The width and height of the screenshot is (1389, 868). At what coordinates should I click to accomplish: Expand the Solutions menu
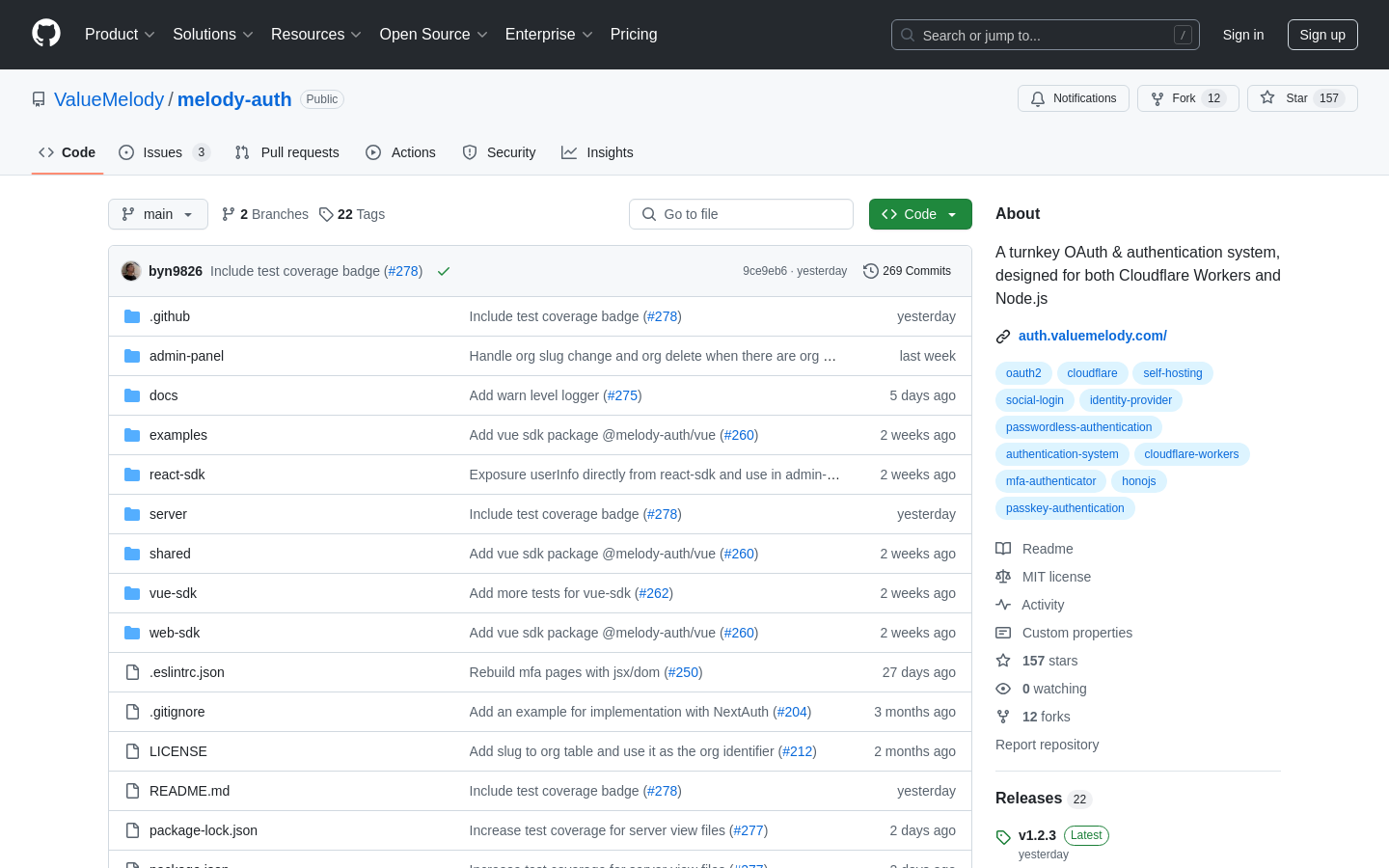click(213, 34)
